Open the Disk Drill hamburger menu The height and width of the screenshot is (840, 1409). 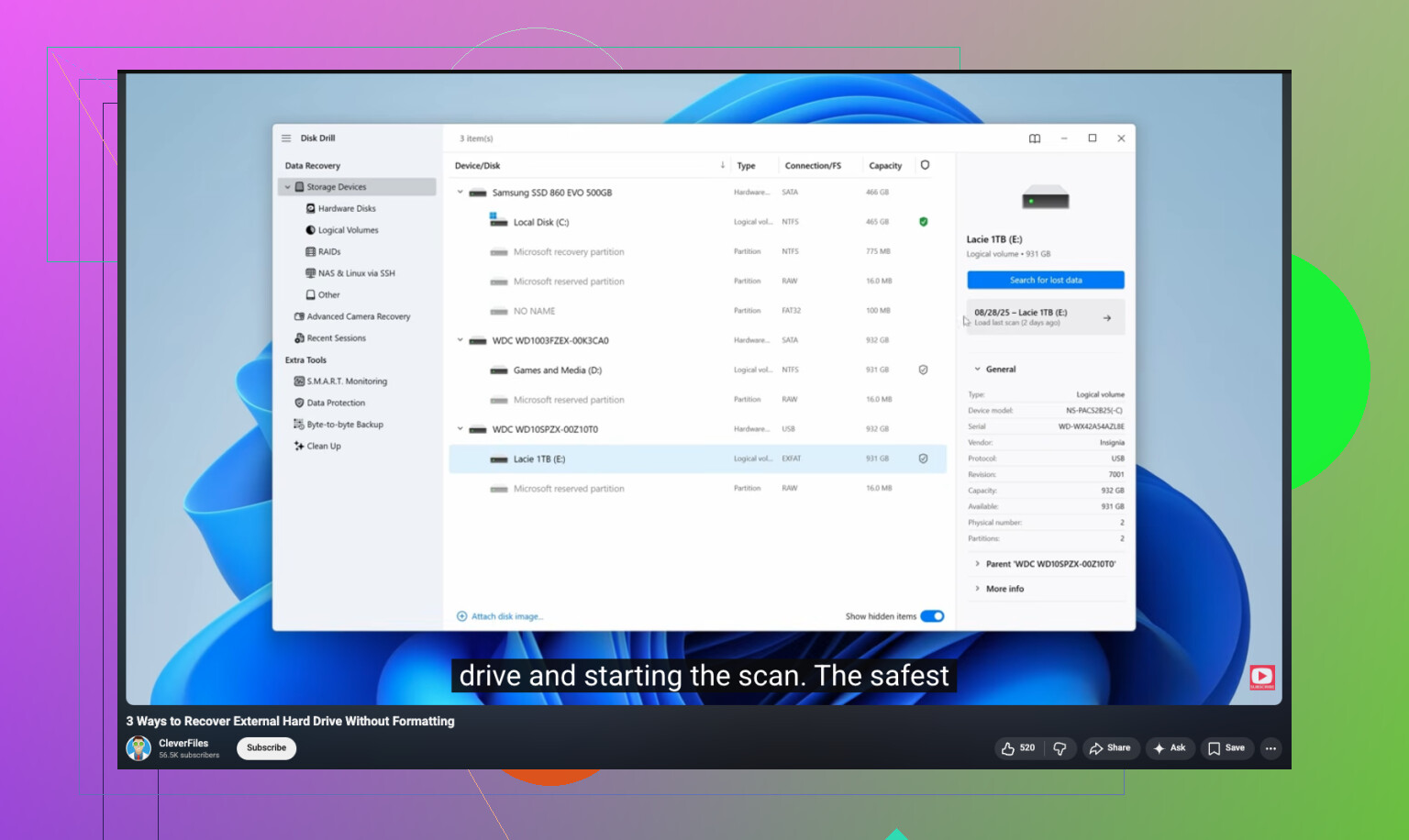click(x=286, y=138)
